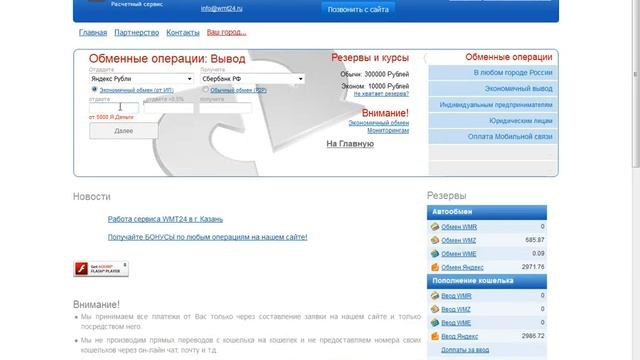Click the Далее button
The image size is (640, 360).
click(x=124, y=131)
